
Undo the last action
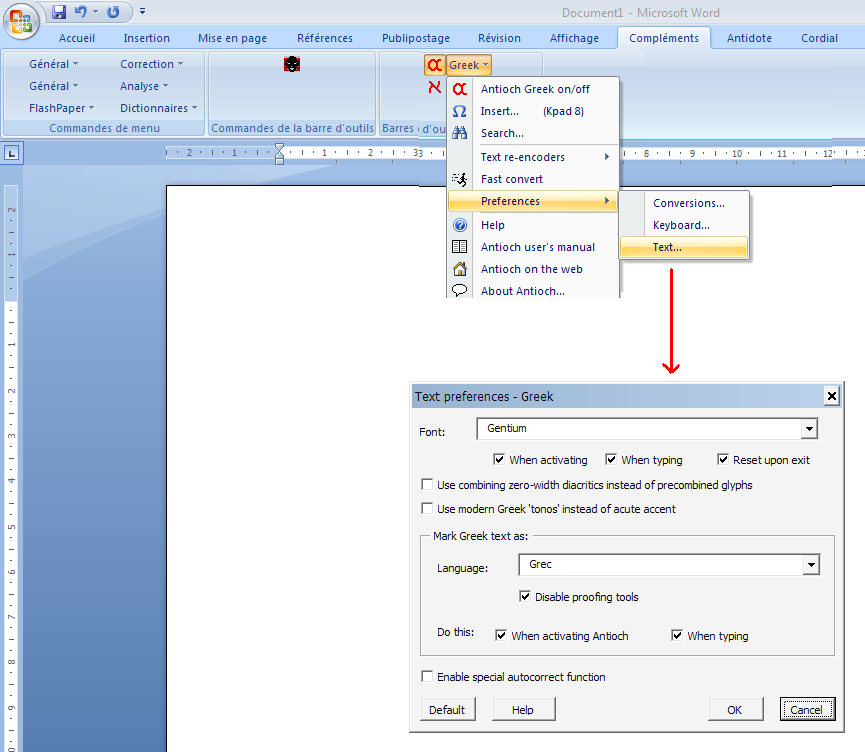tap(81, 12)
